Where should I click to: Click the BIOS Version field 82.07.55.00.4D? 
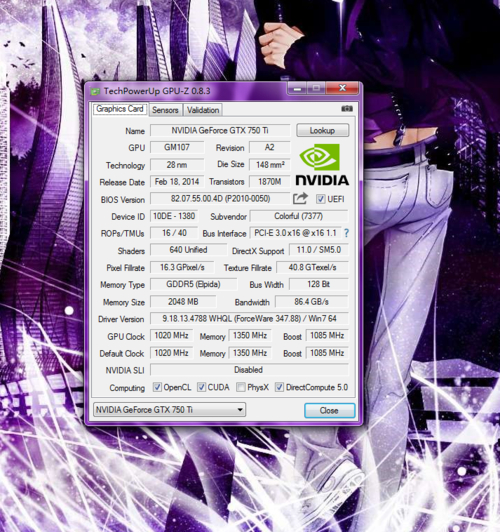220,199
